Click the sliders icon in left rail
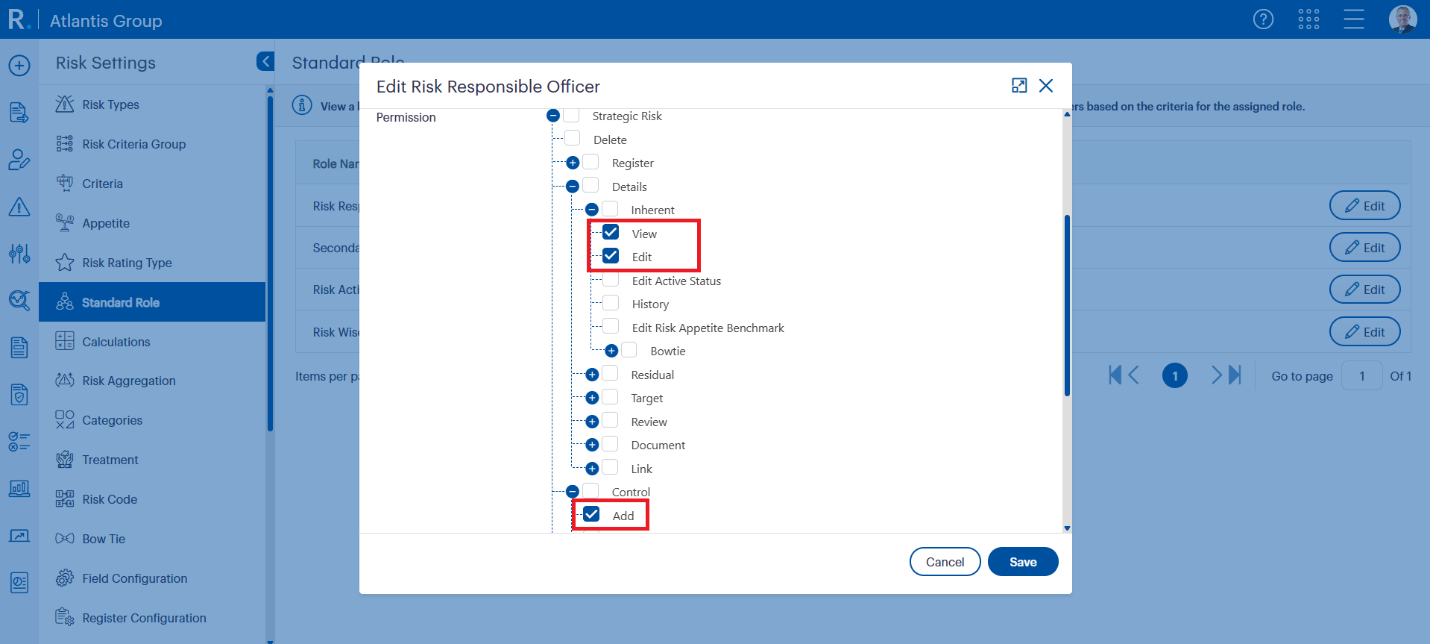Viewport: 1430px width, 644px height. [x=19, y=253]
